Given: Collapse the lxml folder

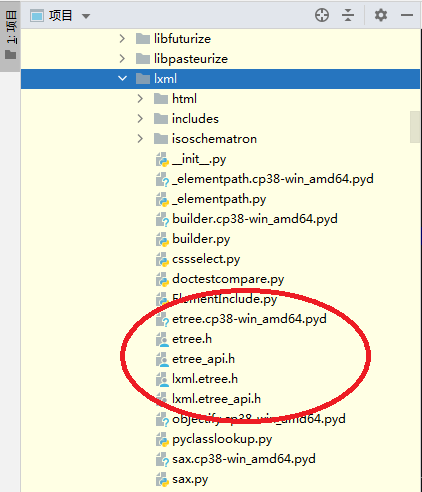Looking at the screenshot, I should click(122, 79).
